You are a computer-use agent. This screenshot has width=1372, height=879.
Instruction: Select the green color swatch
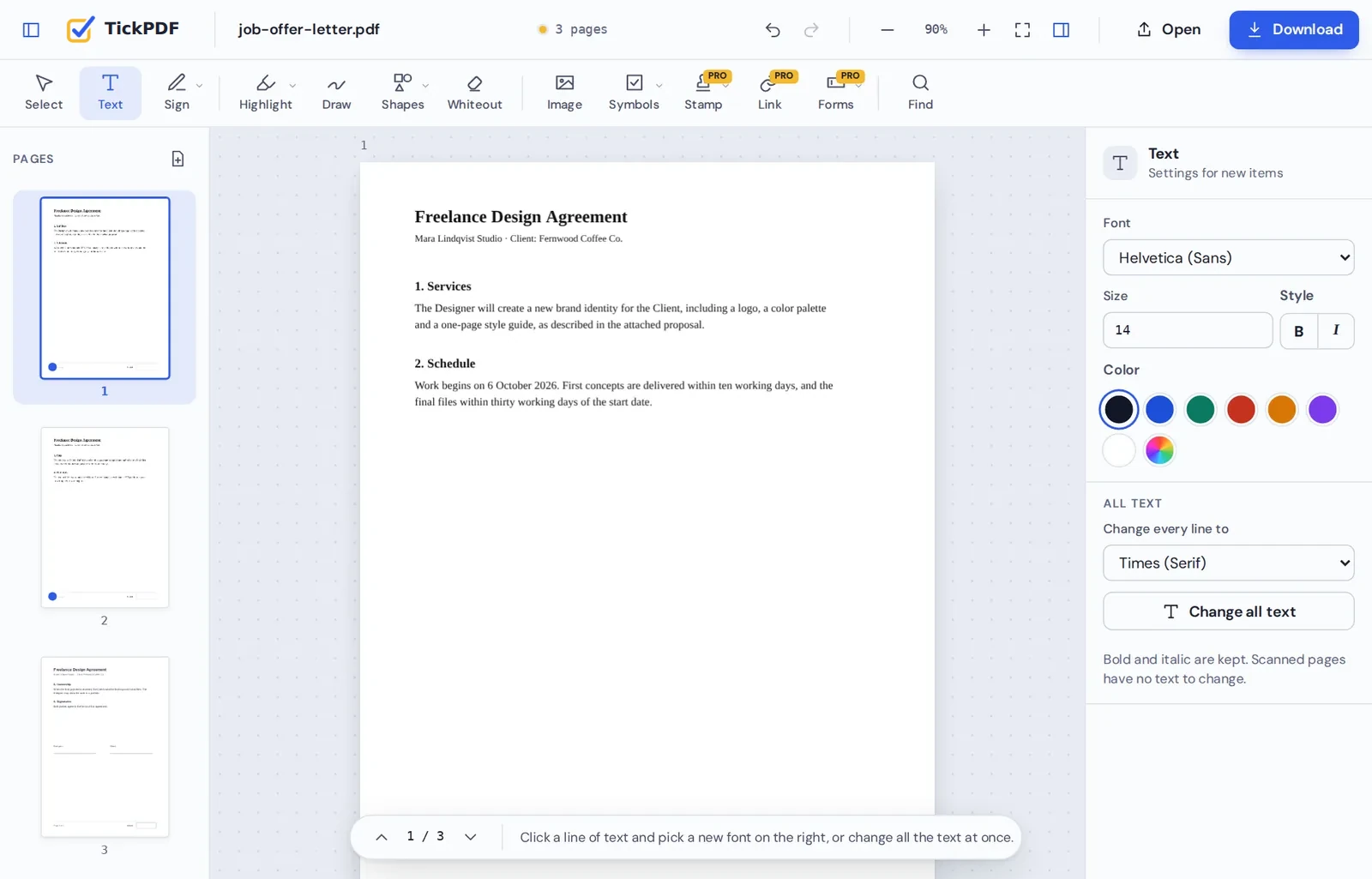1200,410
